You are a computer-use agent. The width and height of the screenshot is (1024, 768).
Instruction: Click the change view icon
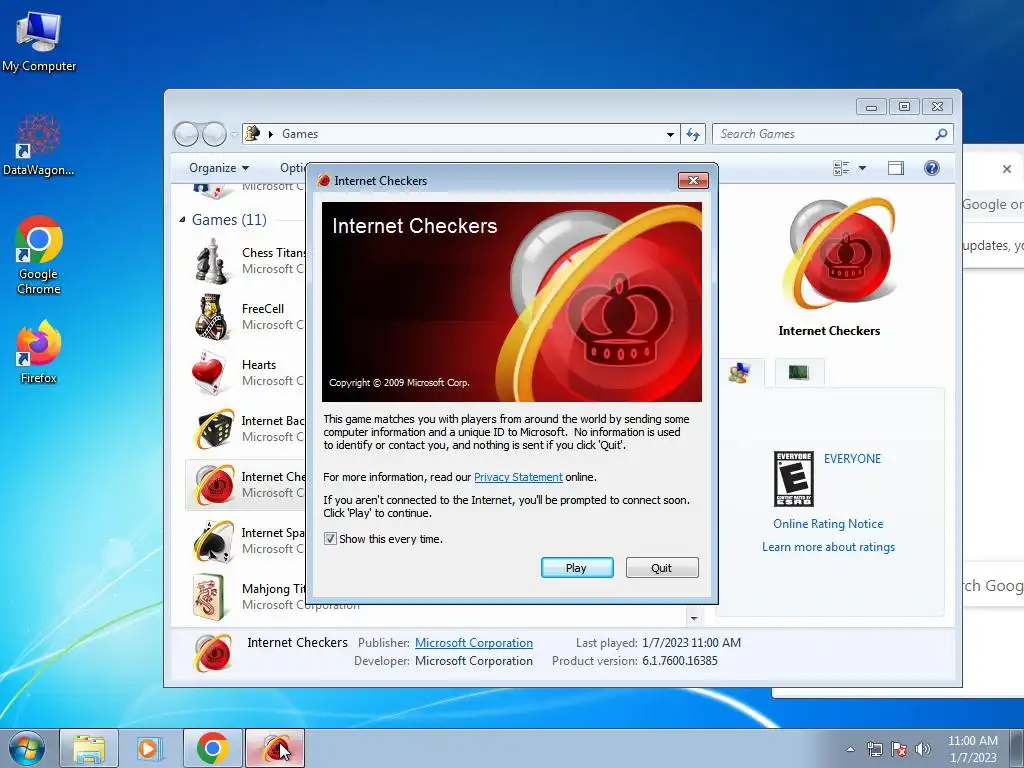(841, 168)
